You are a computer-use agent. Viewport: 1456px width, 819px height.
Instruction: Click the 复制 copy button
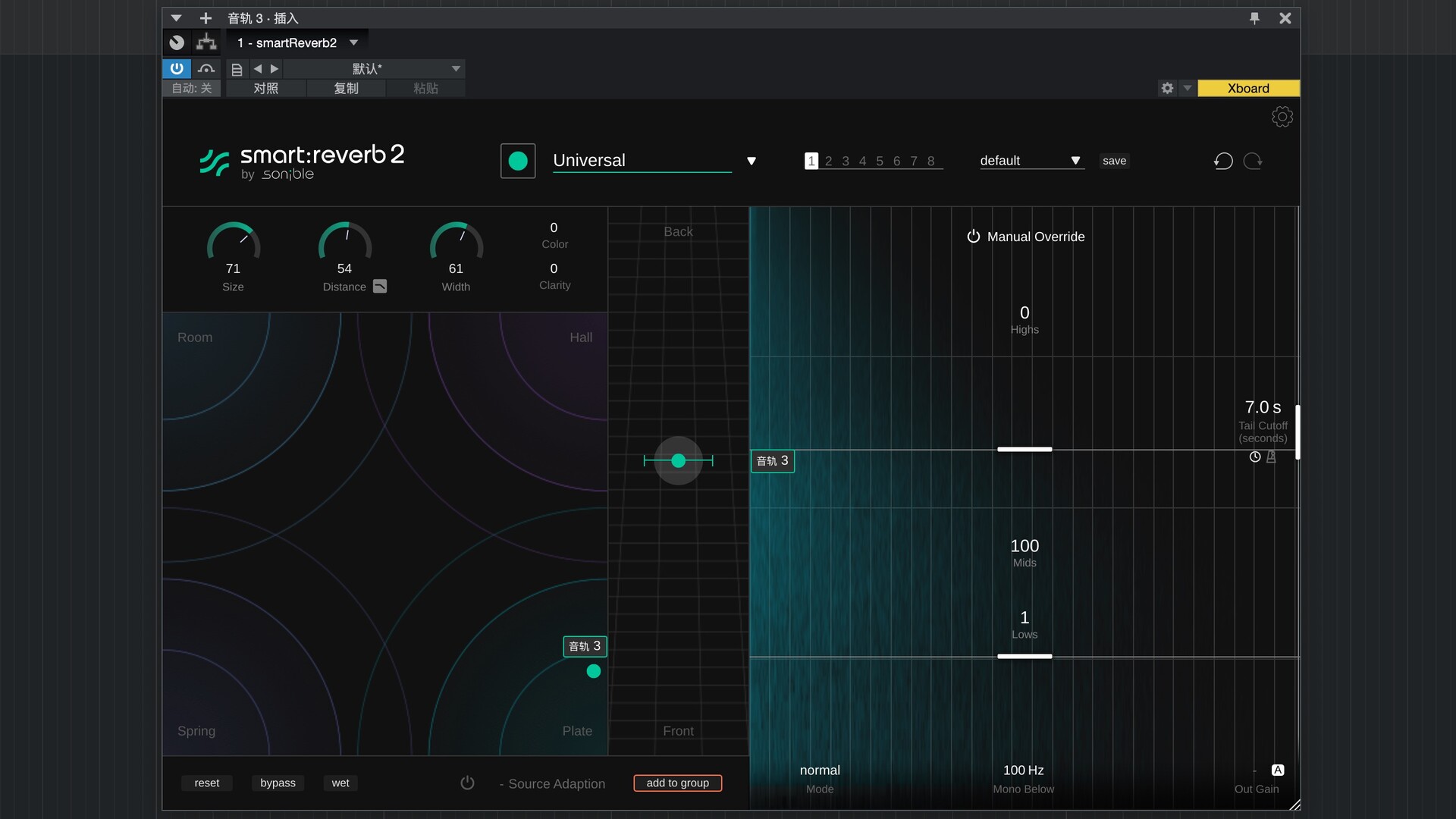pyautogui.click(x=346, y=88)
